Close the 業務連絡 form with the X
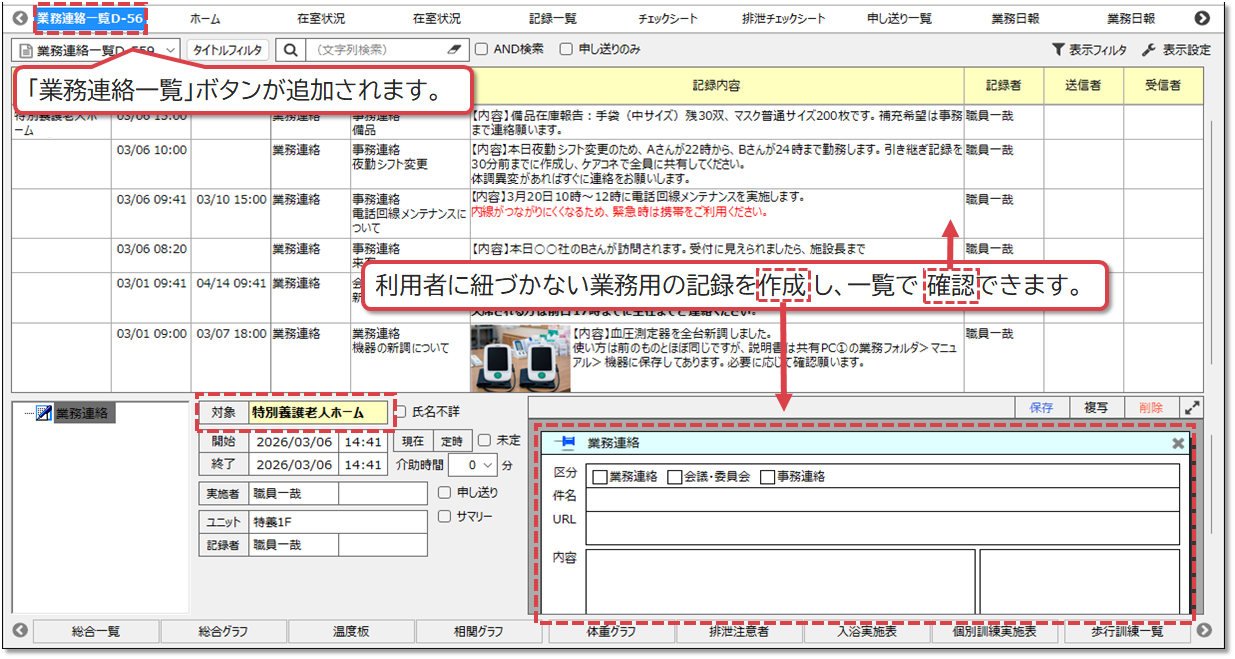This screenshot has width=1235, height=659. tap(1178, 443)
